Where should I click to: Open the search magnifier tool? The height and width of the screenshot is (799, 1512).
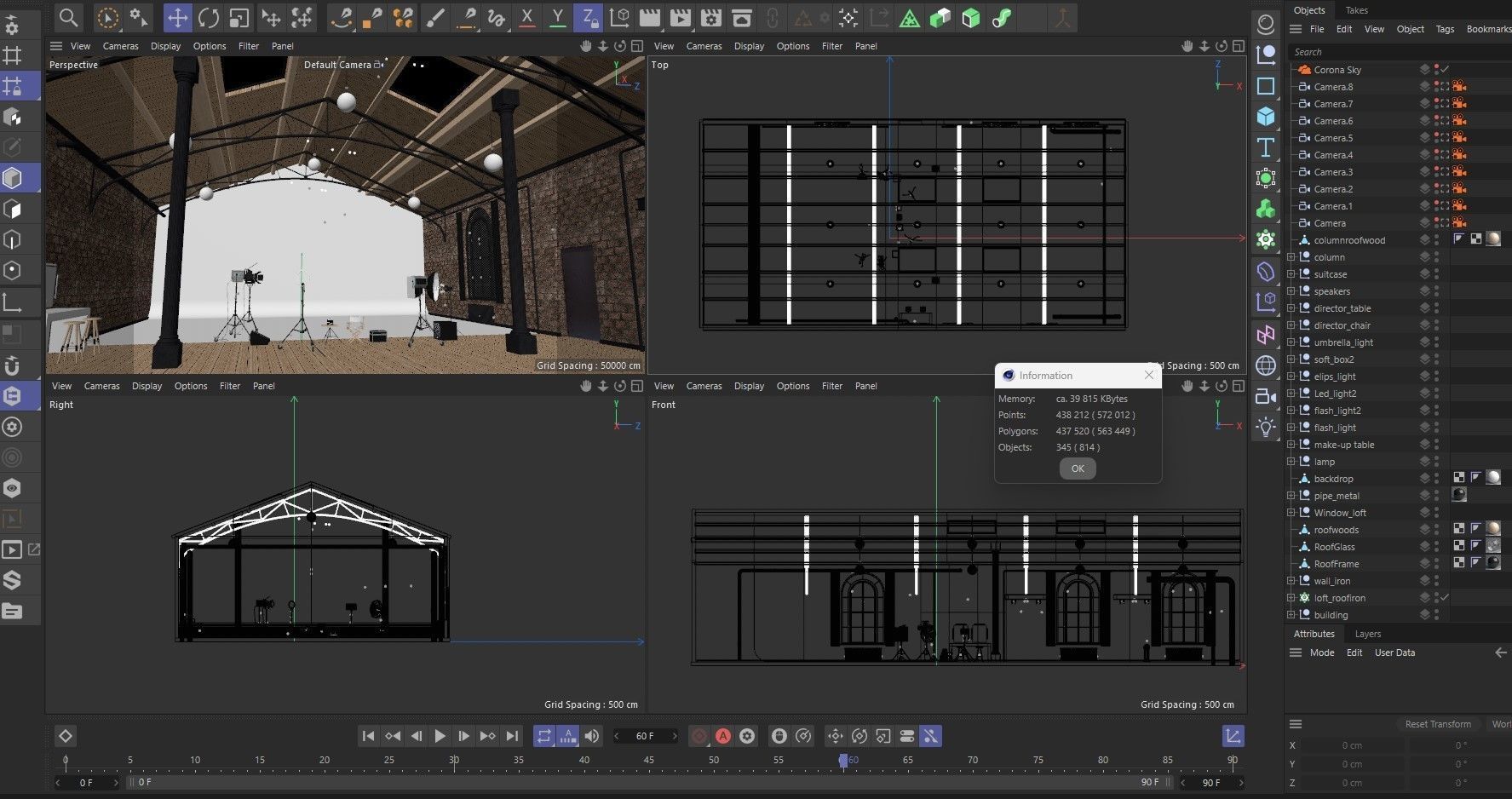[x=68, y=17]
